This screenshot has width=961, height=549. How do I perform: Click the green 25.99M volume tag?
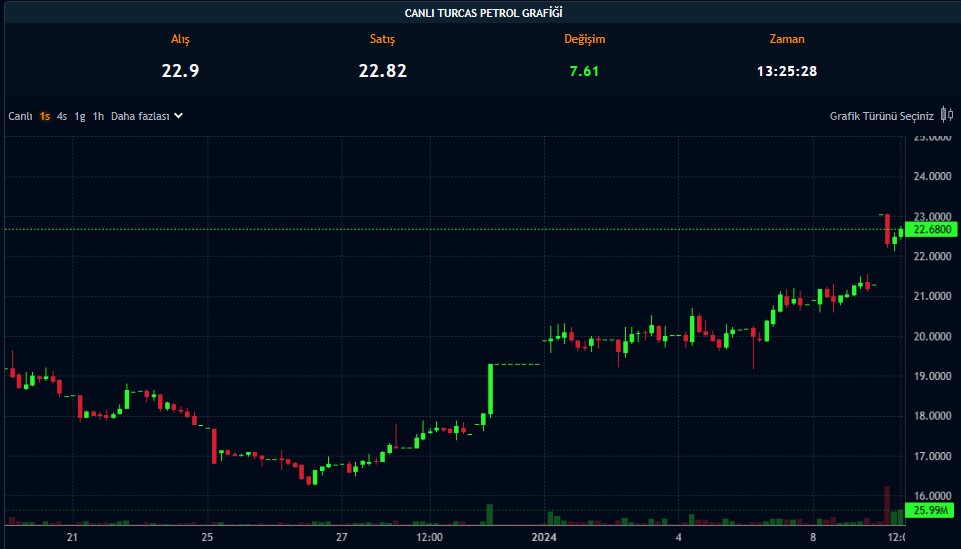(931, 511)
